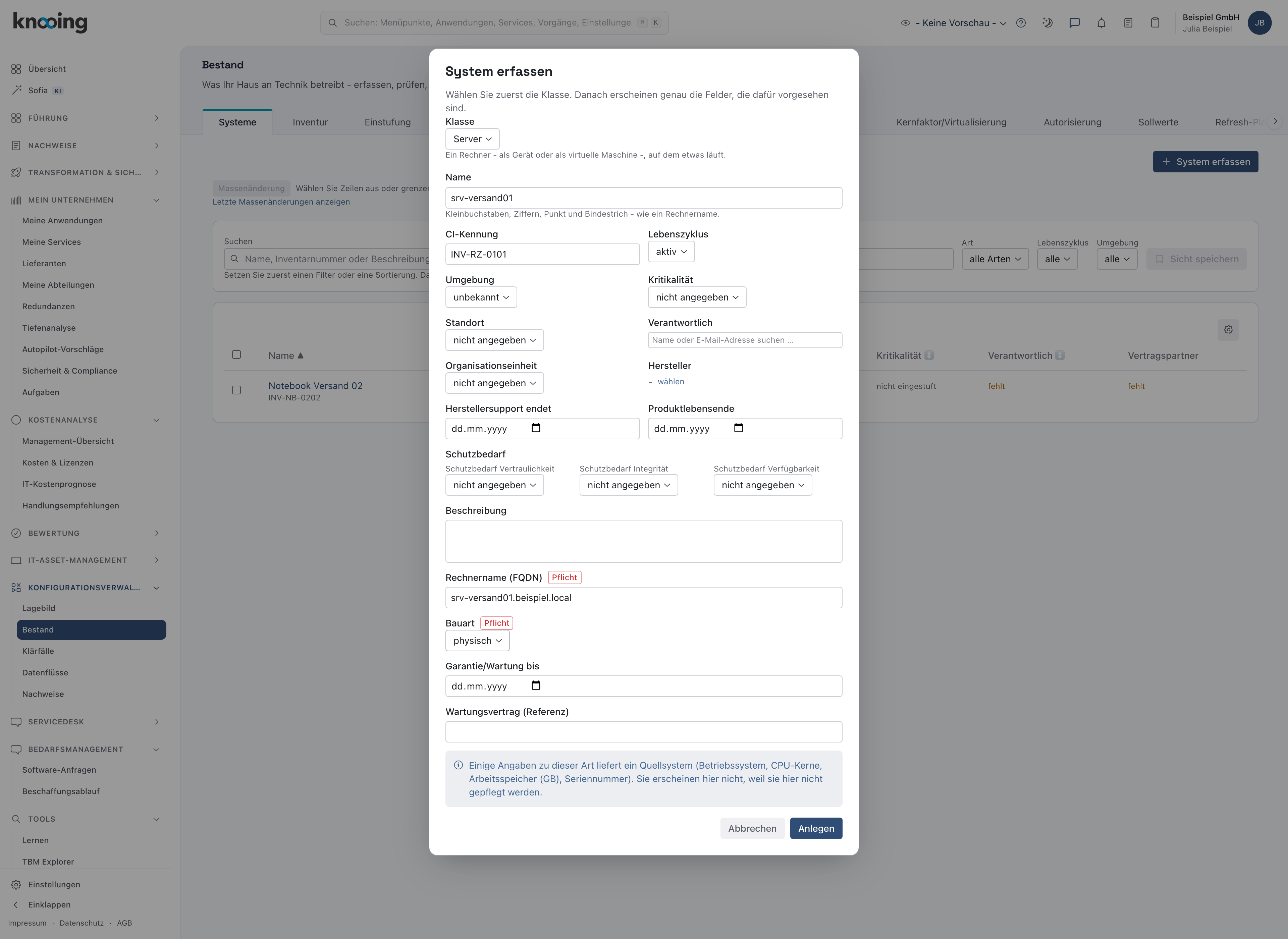Click the Übersicht grid icon

16,69
